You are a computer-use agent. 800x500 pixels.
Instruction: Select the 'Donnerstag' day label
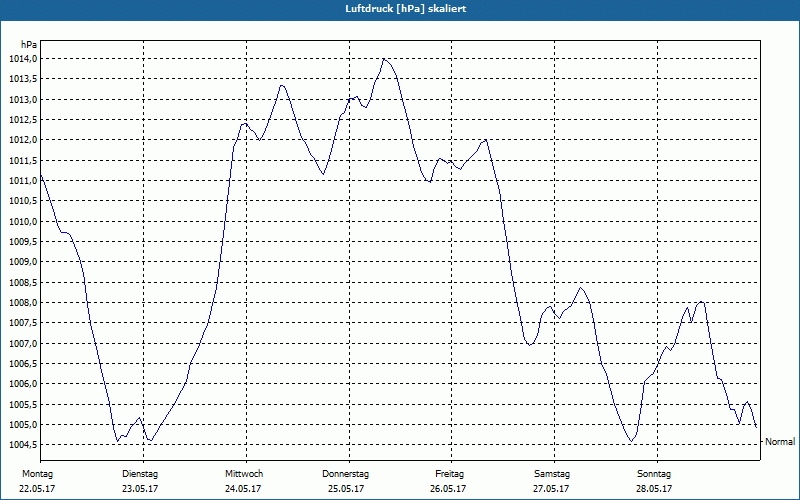pos(345,474)
